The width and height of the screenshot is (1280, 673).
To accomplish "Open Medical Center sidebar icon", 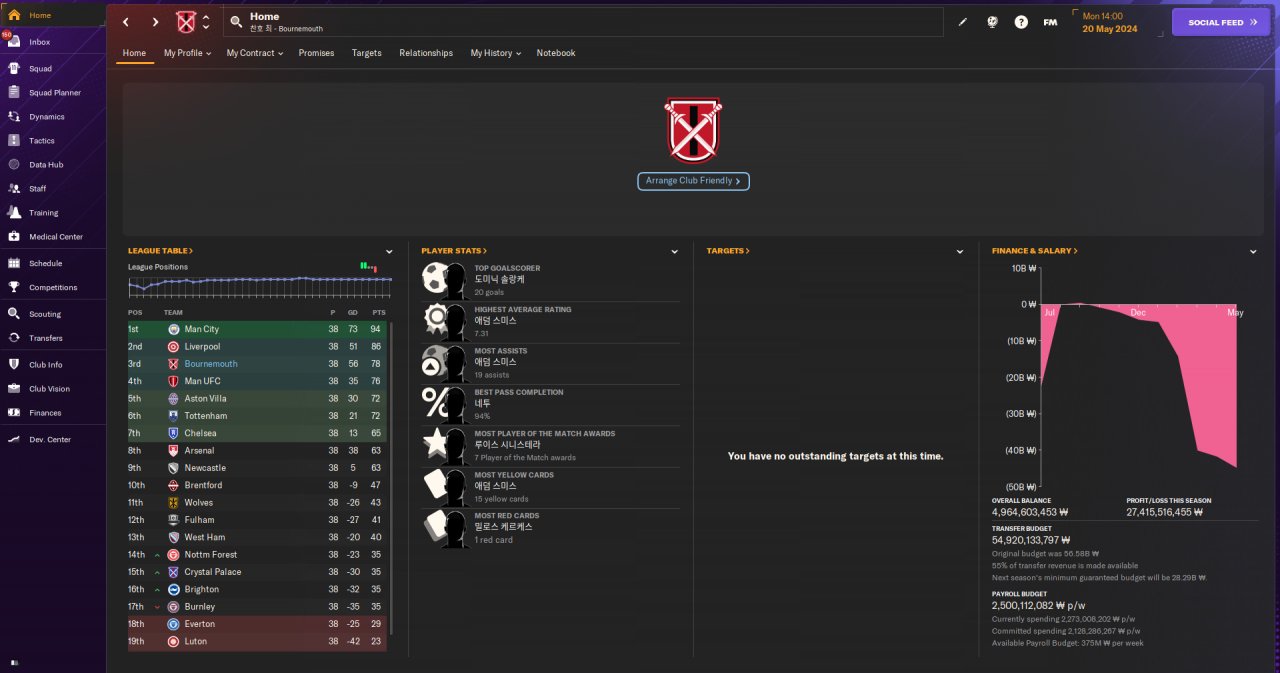I will point(14,237).
